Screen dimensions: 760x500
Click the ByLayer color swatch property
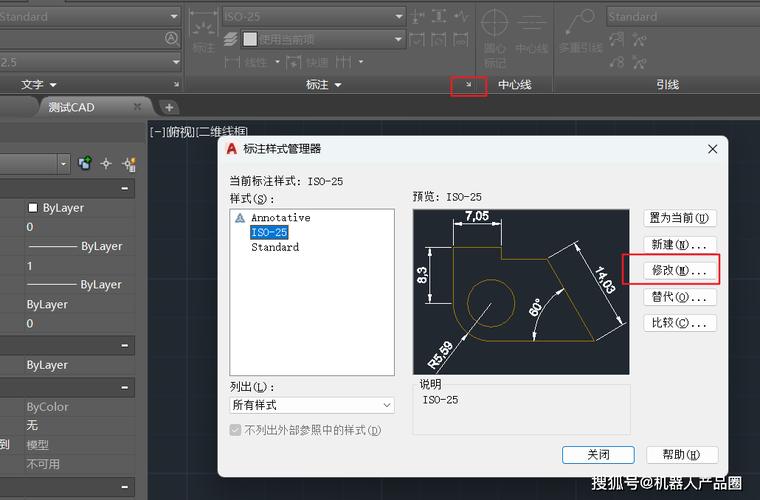[33, 208]
